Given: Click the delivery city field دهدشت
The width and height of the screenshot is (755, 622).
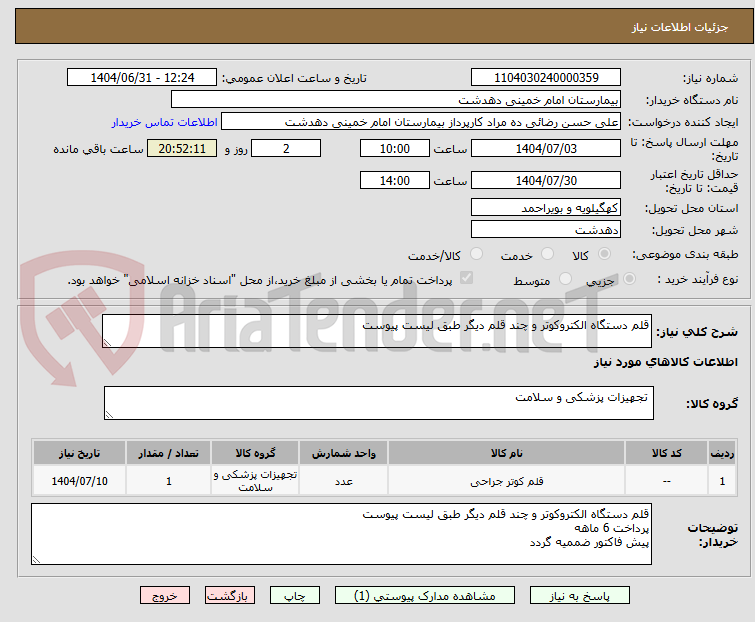Looking at the screenshot, I should pyautogui.click(x=546, y=230).
